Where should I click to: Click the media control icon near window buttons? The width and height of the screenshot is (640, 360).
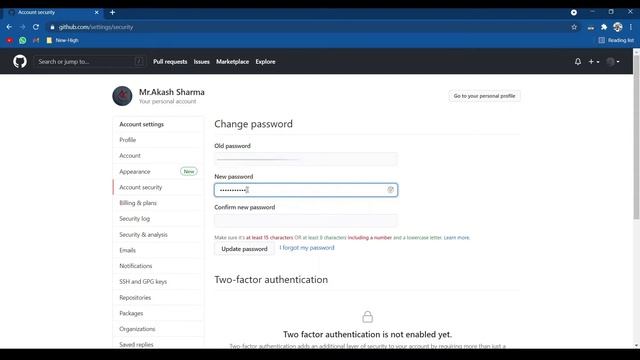click(x=574, y=12)
